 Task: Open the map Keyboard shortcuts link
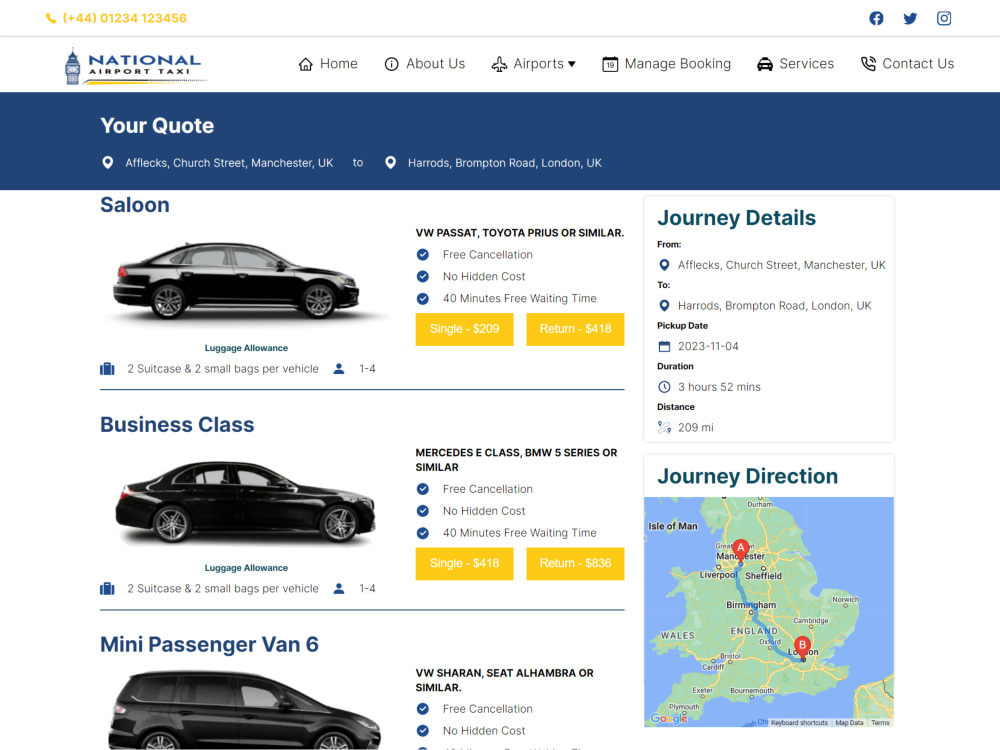coord(799,723)
